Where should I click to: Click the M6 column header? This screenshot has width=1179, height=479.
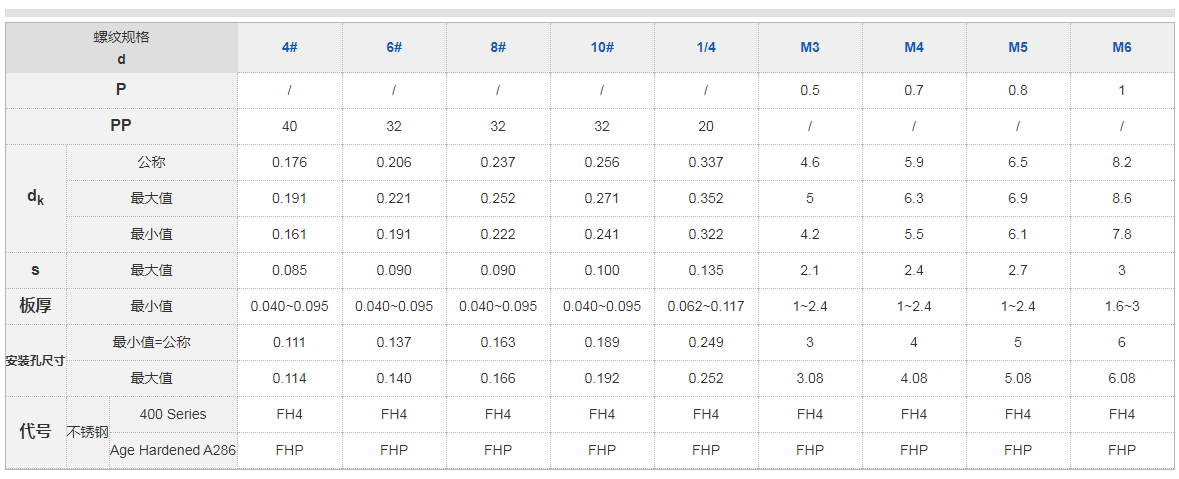coord(1122,48)
